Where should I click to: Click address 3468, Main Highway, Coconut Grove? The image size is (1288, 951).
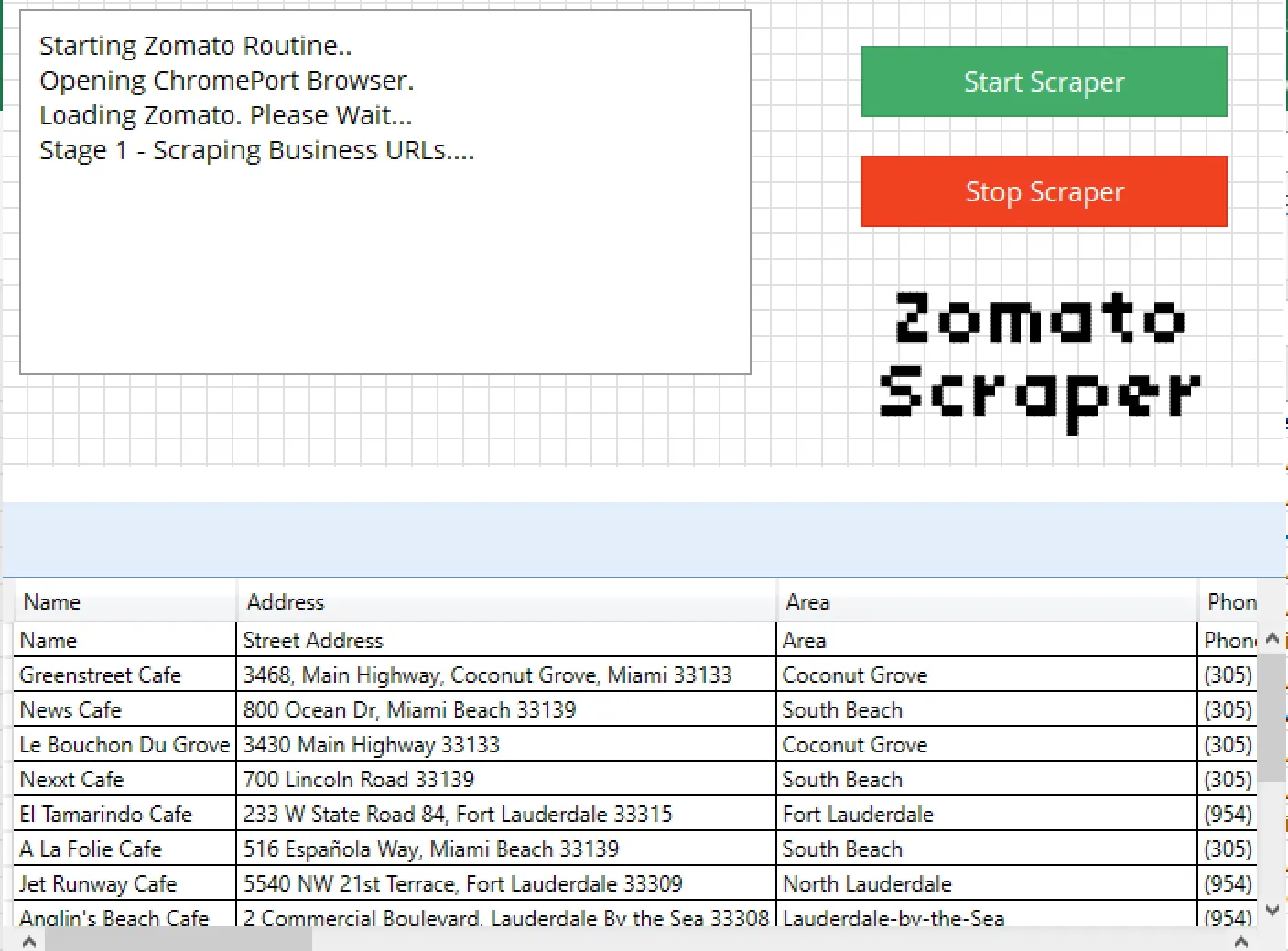click(x=506, y=675)
